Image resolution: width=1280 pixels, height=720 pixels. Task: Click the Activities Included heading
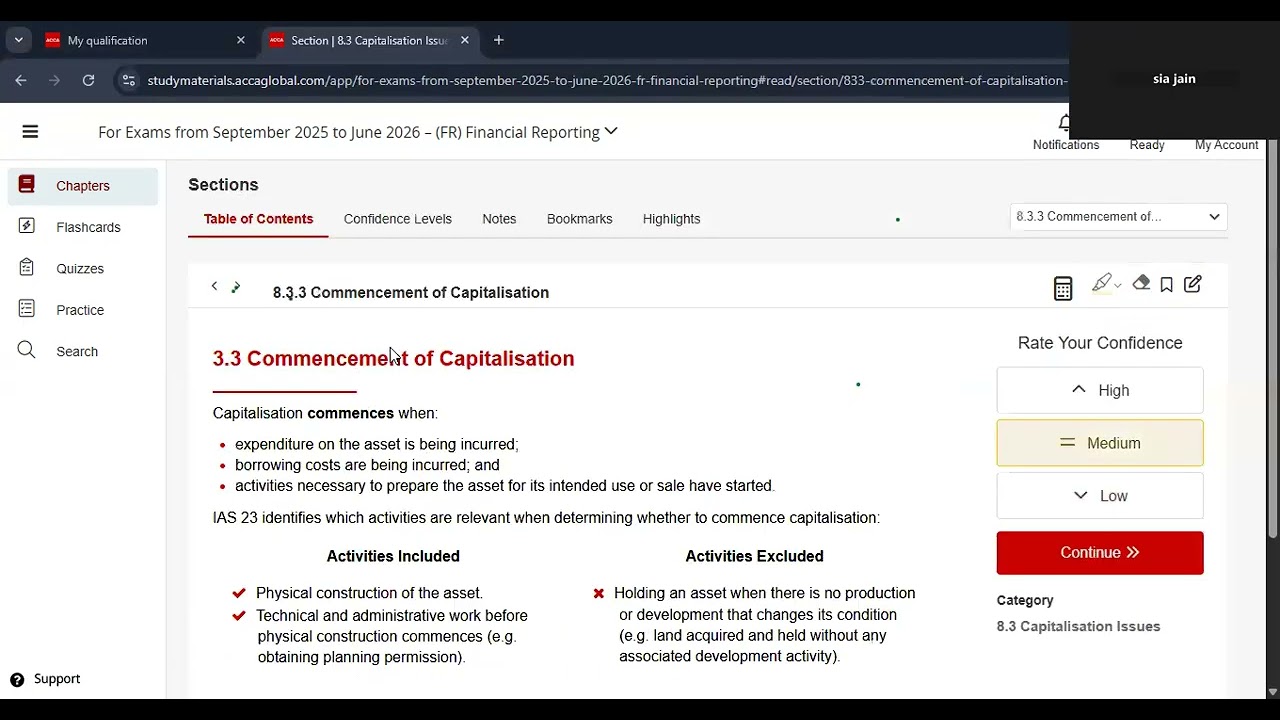(x=393, y=556)
